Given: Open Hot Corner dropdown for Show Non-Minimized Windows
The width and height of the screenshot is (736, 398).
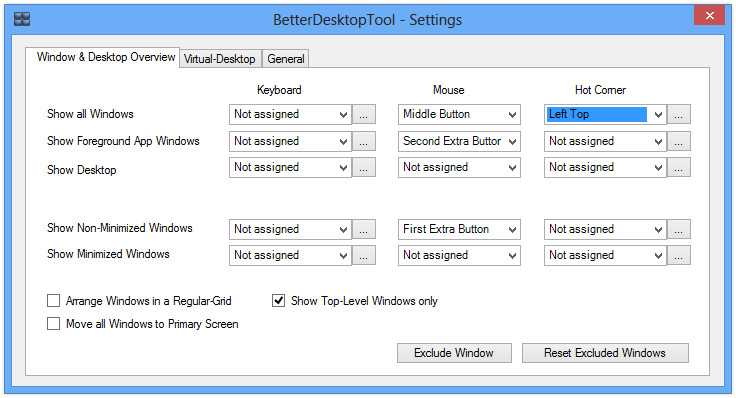Looking at the screenshot, I should point(605,229).
